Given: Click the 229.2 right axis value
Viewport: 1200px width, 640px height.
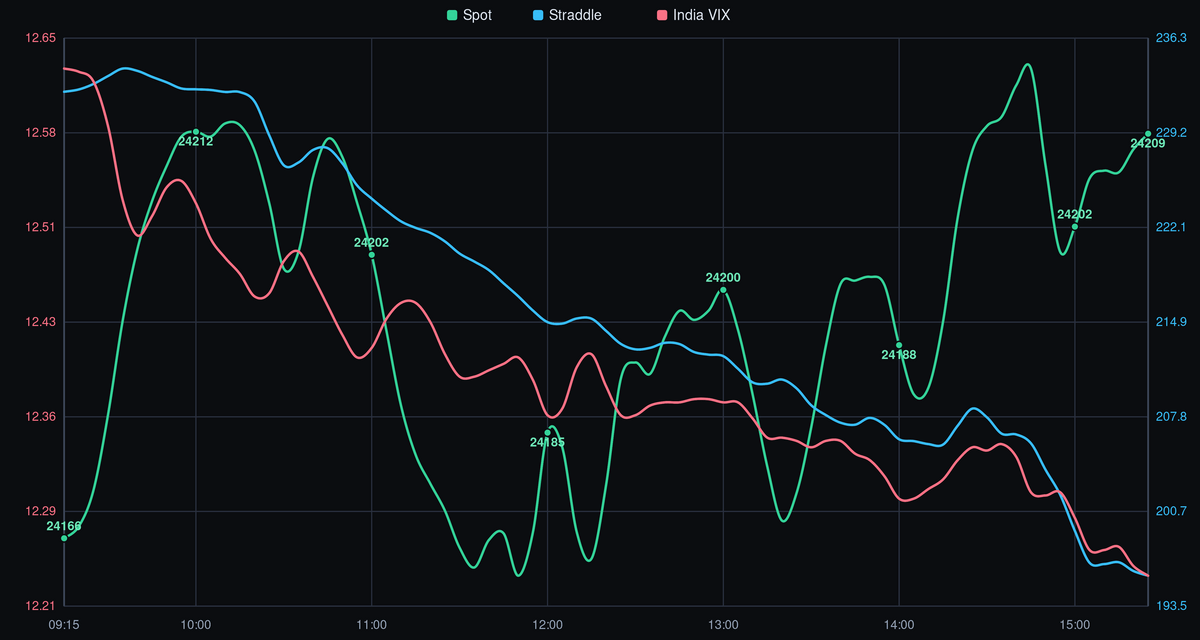Looking at the screenshot, I should pyautogui.click(x=1171, y=133).
